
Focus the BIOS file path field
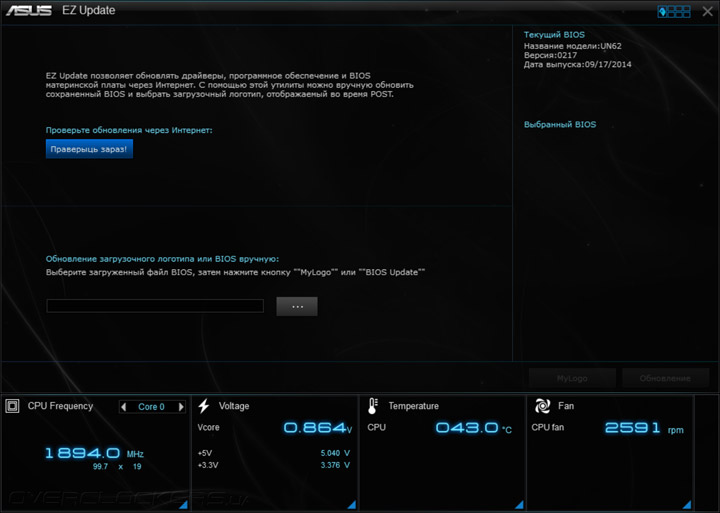[x=155, y=306]
